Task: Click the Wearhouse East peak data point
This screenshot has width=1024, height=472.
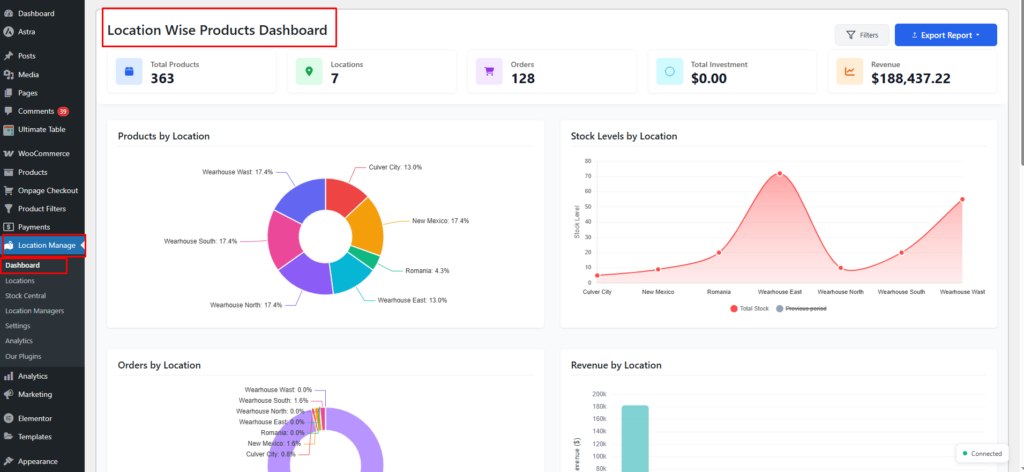Action: click(779, 174)
